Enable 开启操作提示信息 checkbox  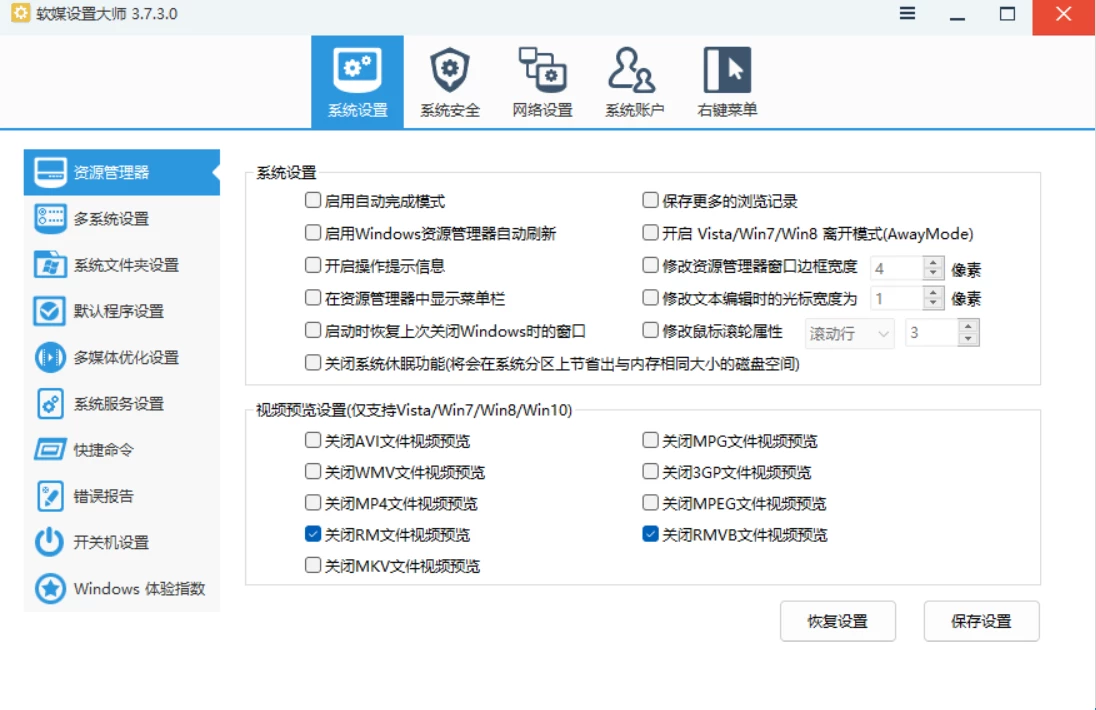click(x=312, y=266)
